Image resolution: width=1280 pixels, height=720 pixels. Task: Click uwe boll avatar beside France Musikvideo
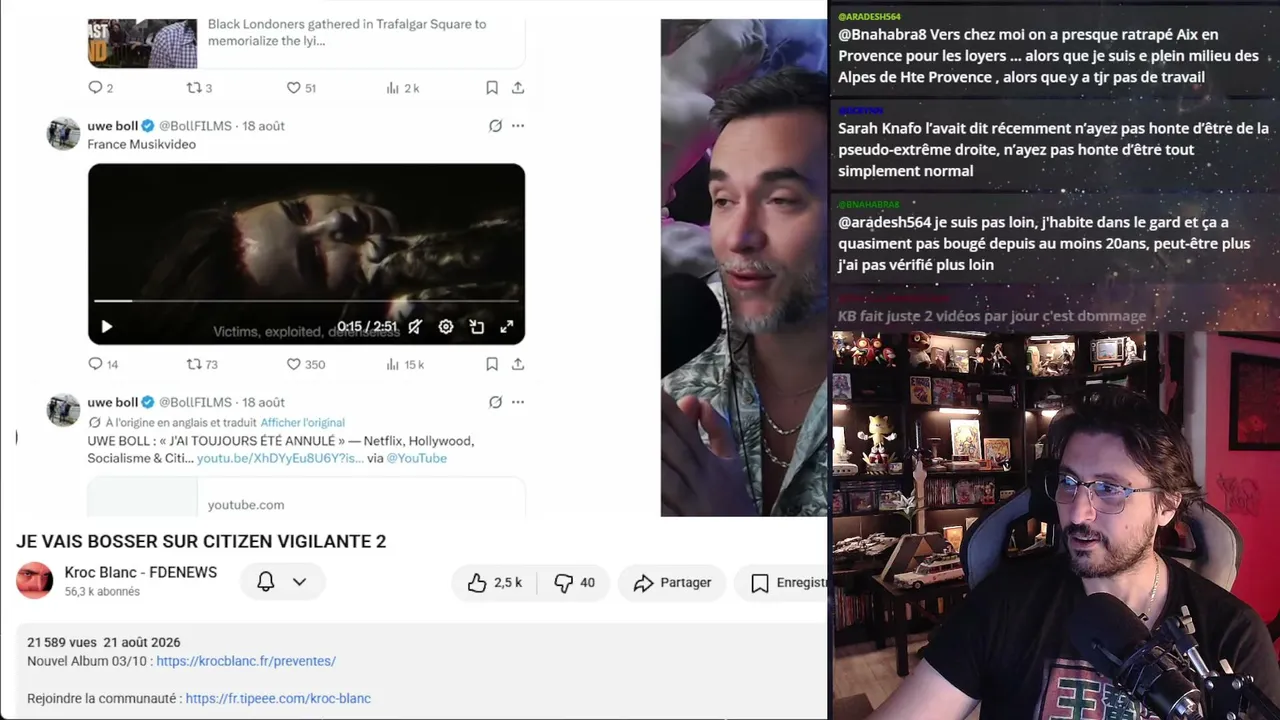63,134
